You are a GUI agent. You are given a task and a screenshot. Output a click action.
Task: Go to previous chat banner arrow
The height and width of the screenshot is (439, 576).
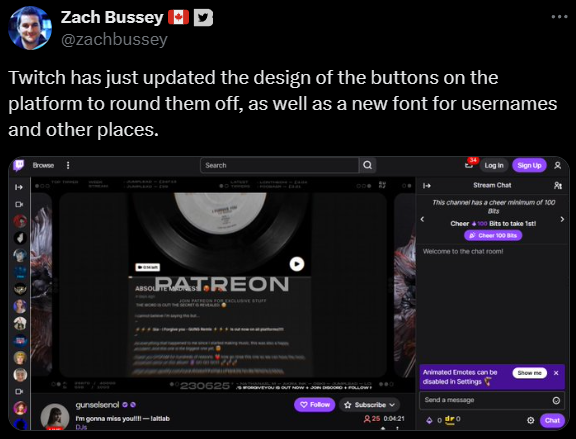point(422,219)
